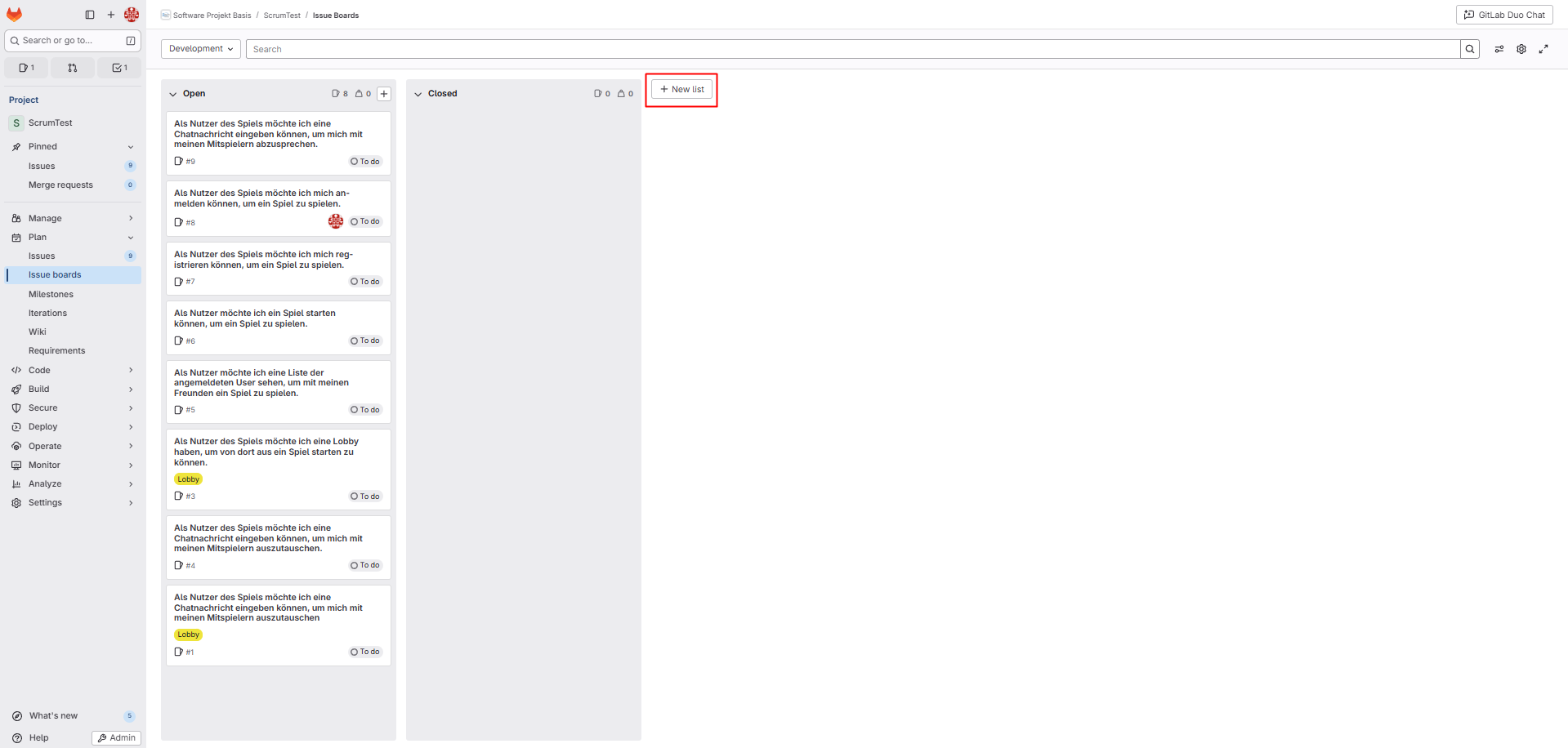Click the create new plus icon
This screenshot has height=748, width=1568.
click(111, 15)
